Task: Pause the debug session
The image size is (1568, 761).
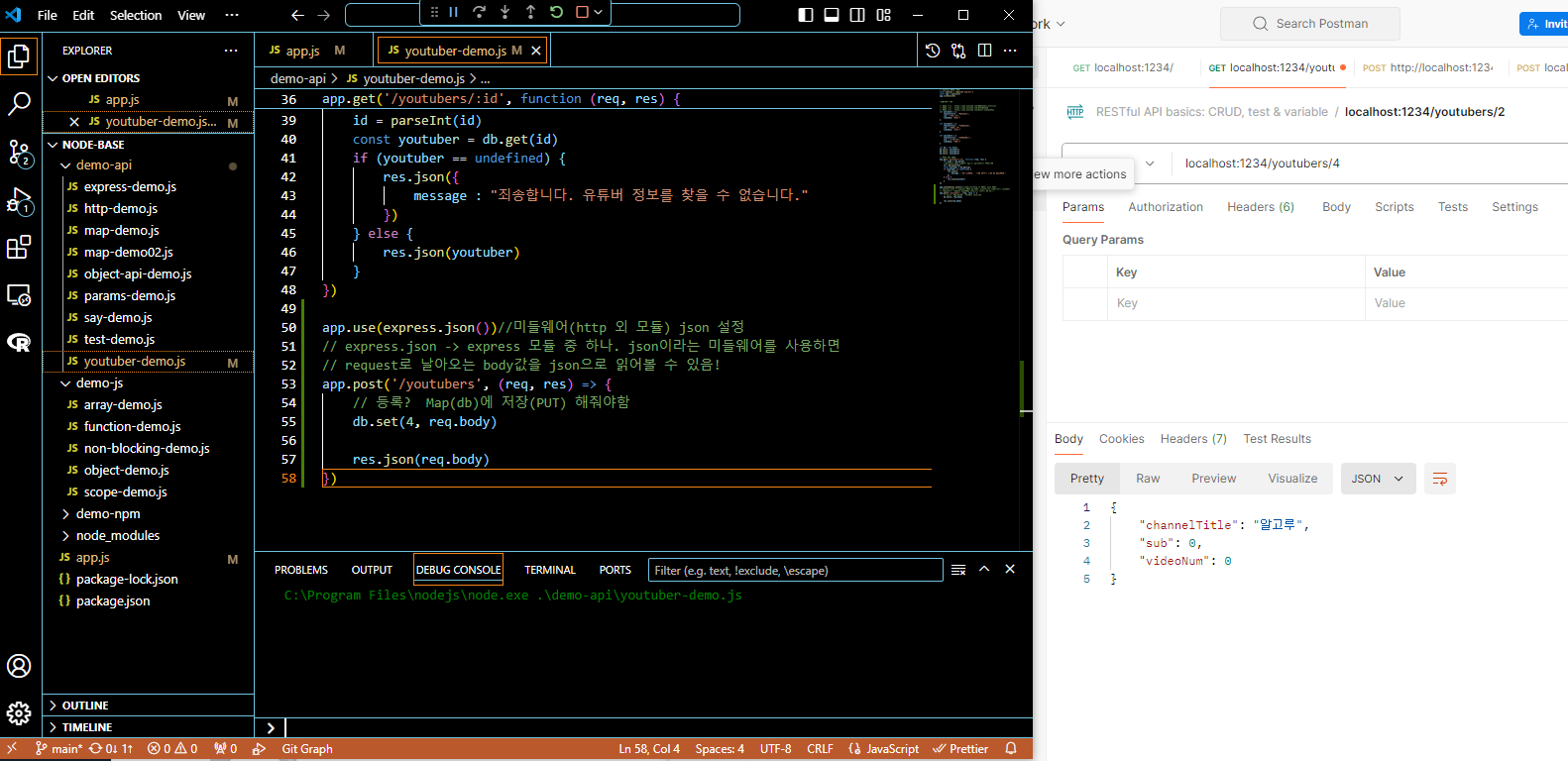Action: pos(454,12)
